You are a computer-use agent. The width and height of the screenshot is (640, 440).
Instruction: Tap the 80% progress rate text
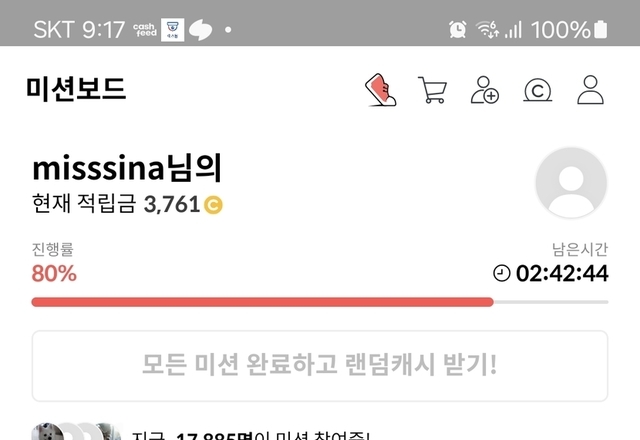click(x=54, y=273)
